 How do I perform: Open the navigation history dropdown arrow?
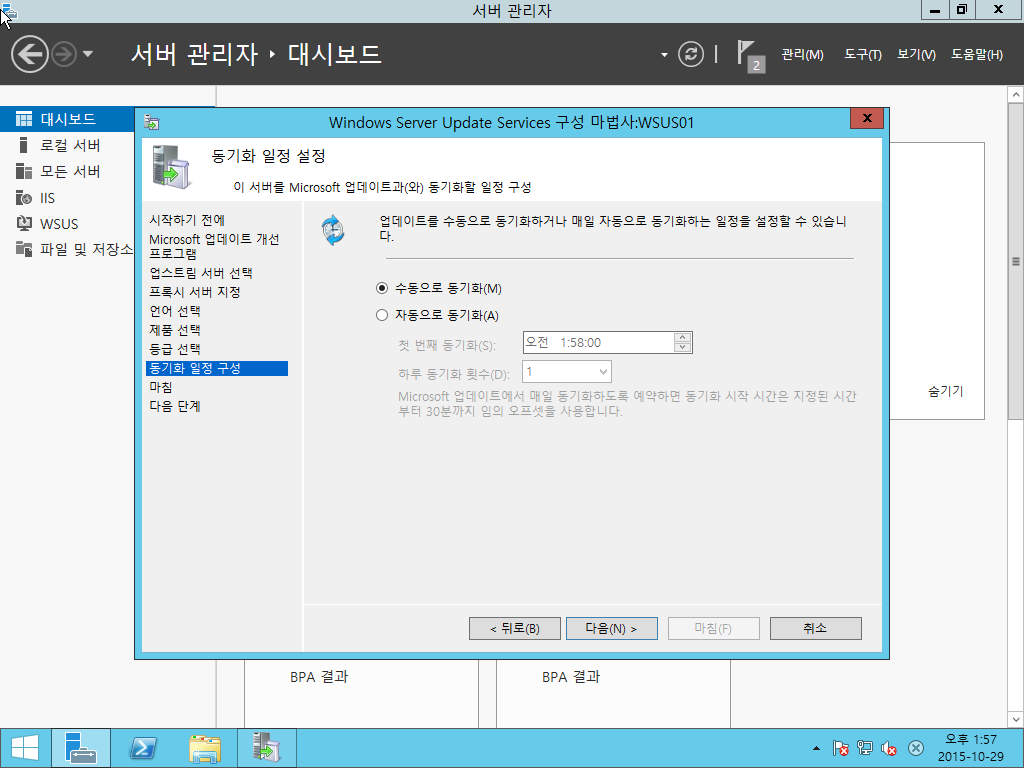pyautogui.click(x=88, y=54)
